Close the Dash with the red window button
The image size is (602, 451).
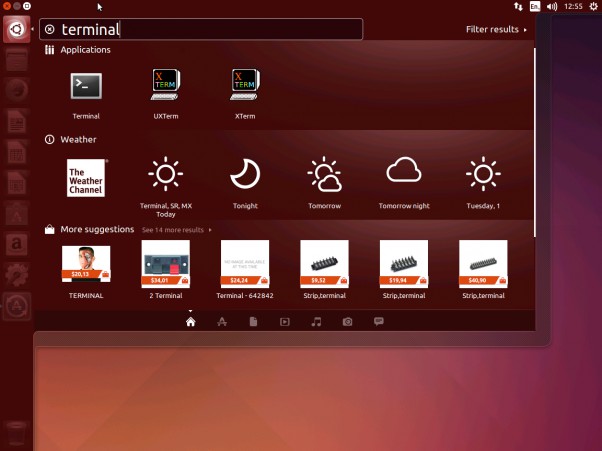tap(7, 6)
